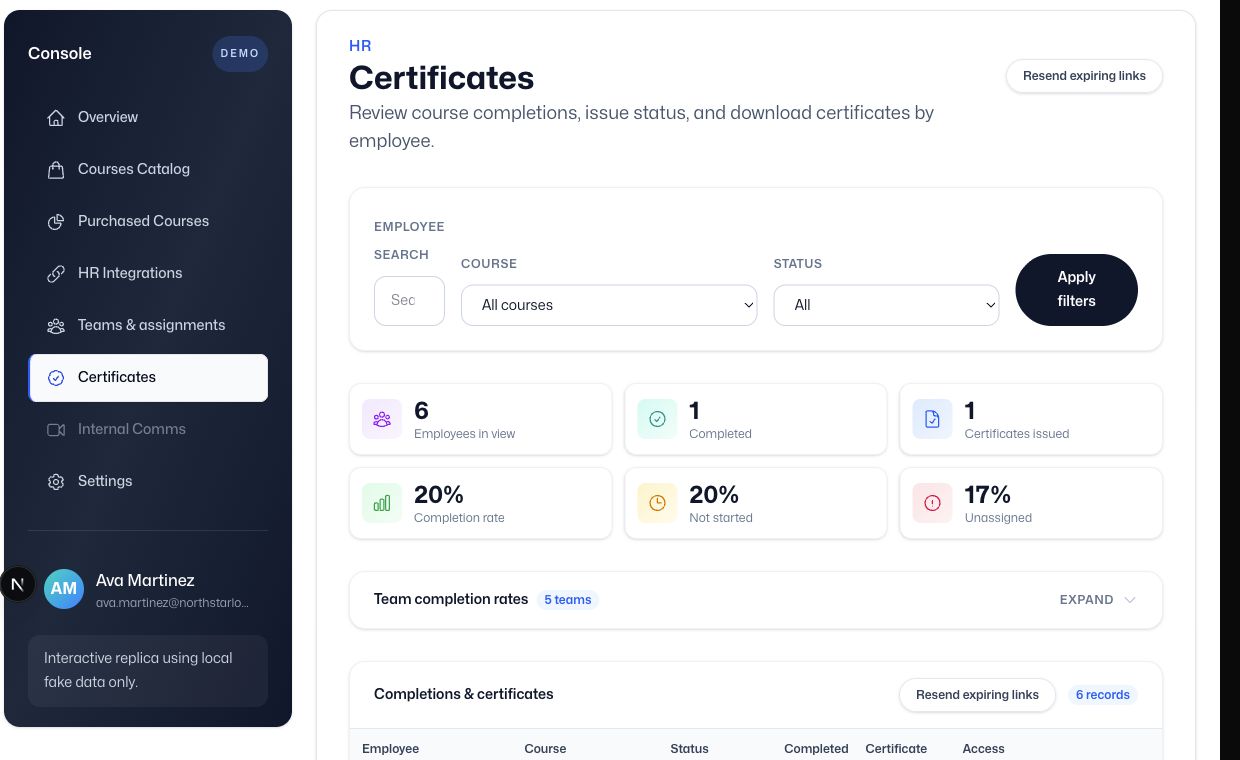
Task: Click Resend expiring links beside 6 records
Action: [x=977, y=695]
